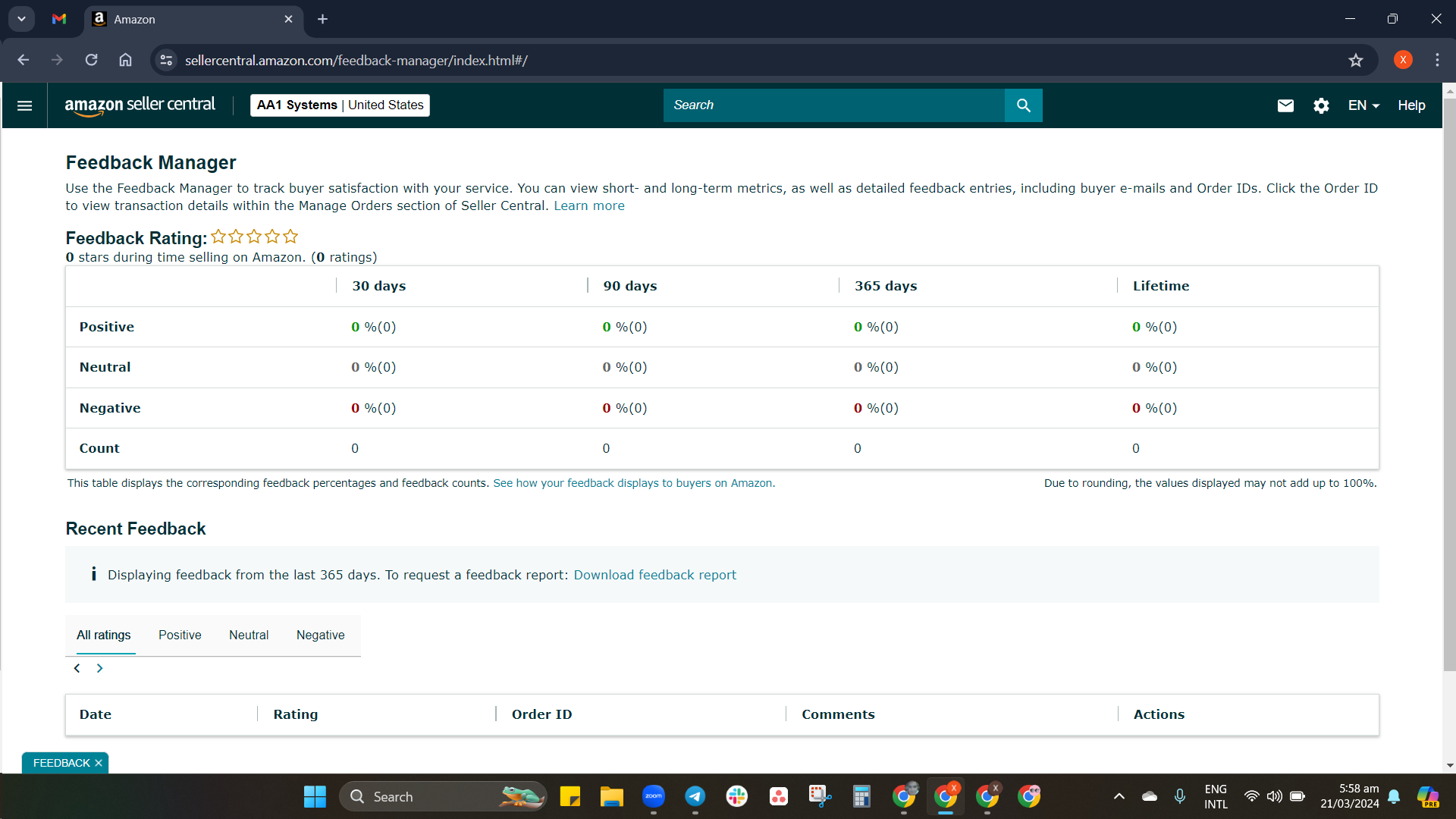This screenshot has width=1456, height=819.
Task: Open File Explorer from the taskbar
Action: [611, 796]
